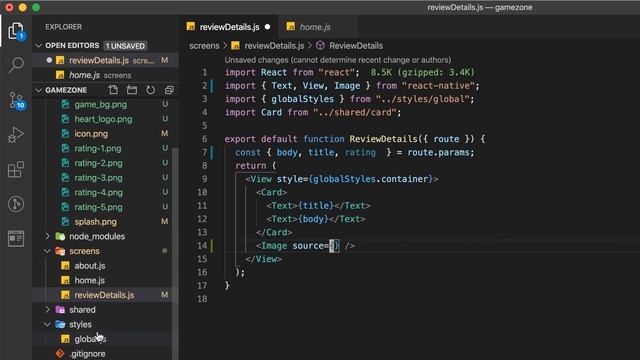Collapse the GAMEZONE section
The image size is (640, 360).
coord(39,90)
